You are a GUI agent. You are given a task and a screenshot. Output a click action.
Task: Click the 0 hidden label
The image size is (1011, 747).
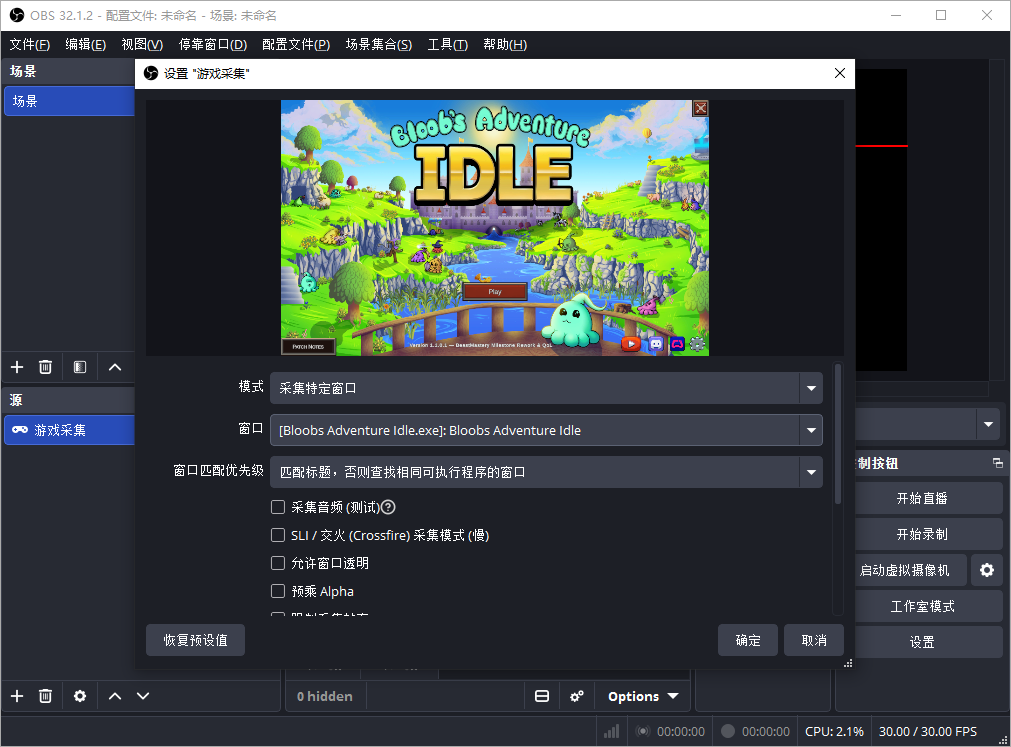(324, 696)
